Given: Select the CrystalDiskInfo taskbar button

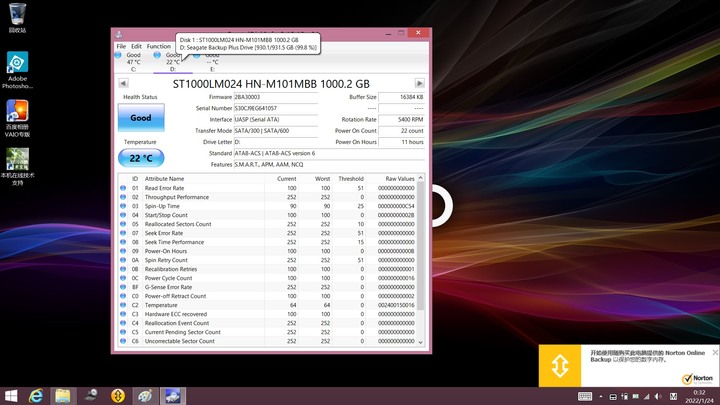Looking at the screenshot, I should click(173, 396).
